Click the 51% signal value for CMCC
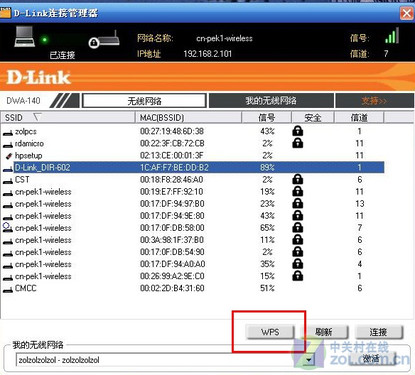This screenshot has width=415, height=375. click(x=267, y=288)
